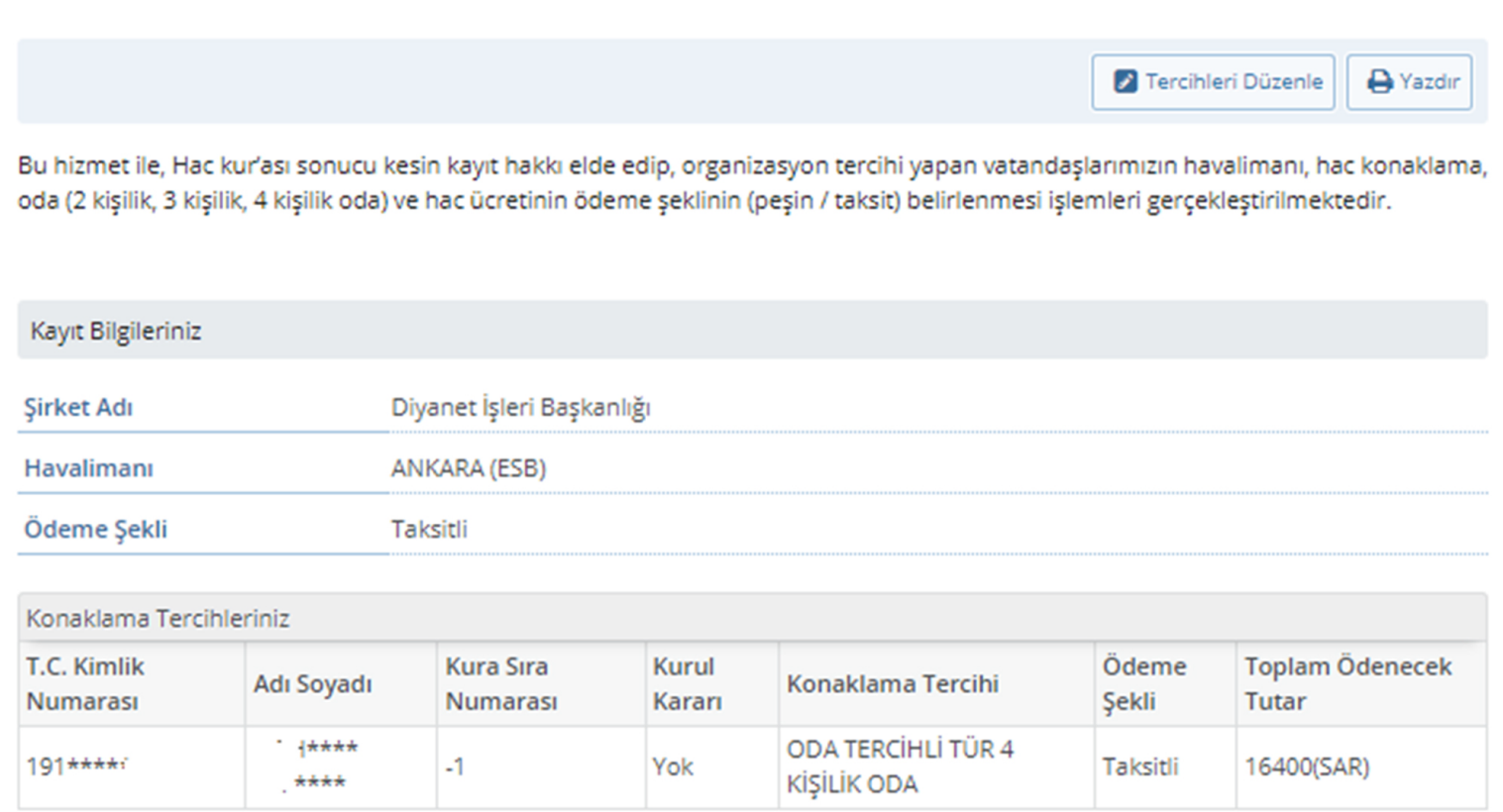
Task: Select the 16400(SAR) total amount cell
Action: [1307, 766]
